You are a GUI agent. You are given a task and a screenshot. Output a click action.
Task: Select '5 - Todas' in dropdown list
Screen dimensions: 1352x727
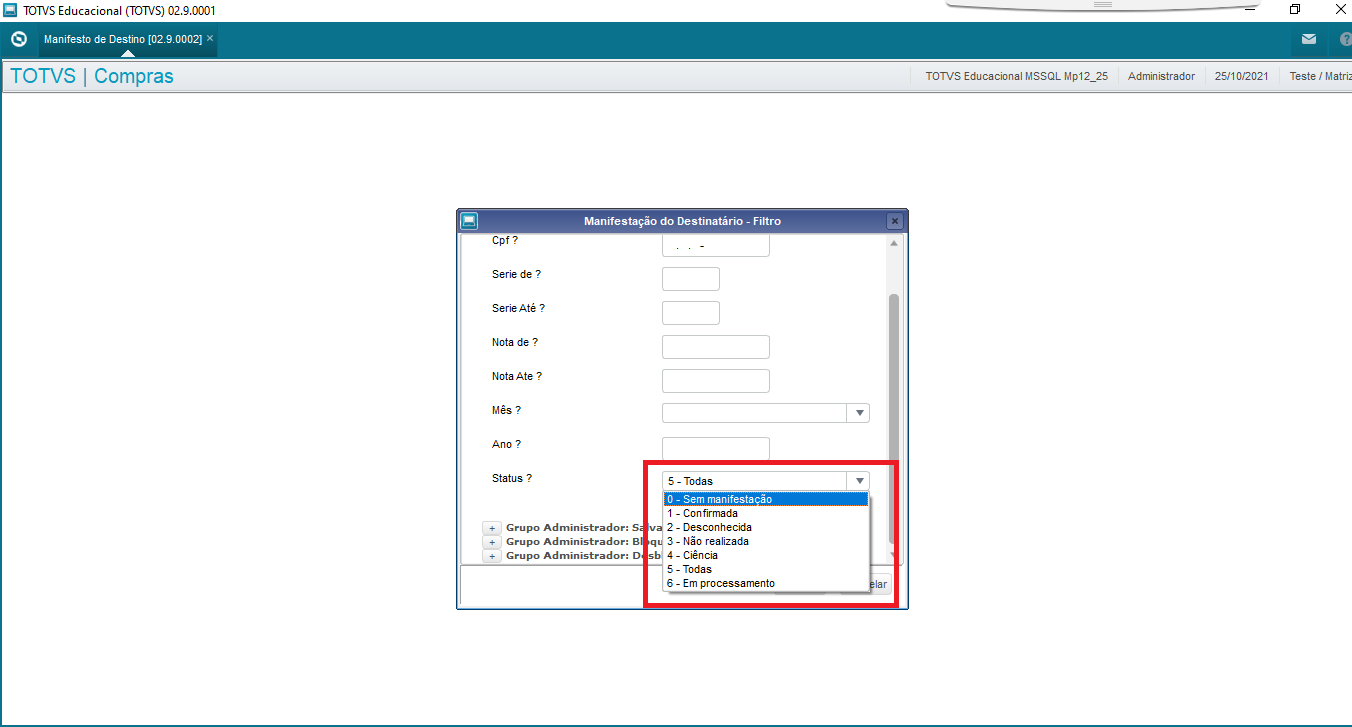coord(765,569)
